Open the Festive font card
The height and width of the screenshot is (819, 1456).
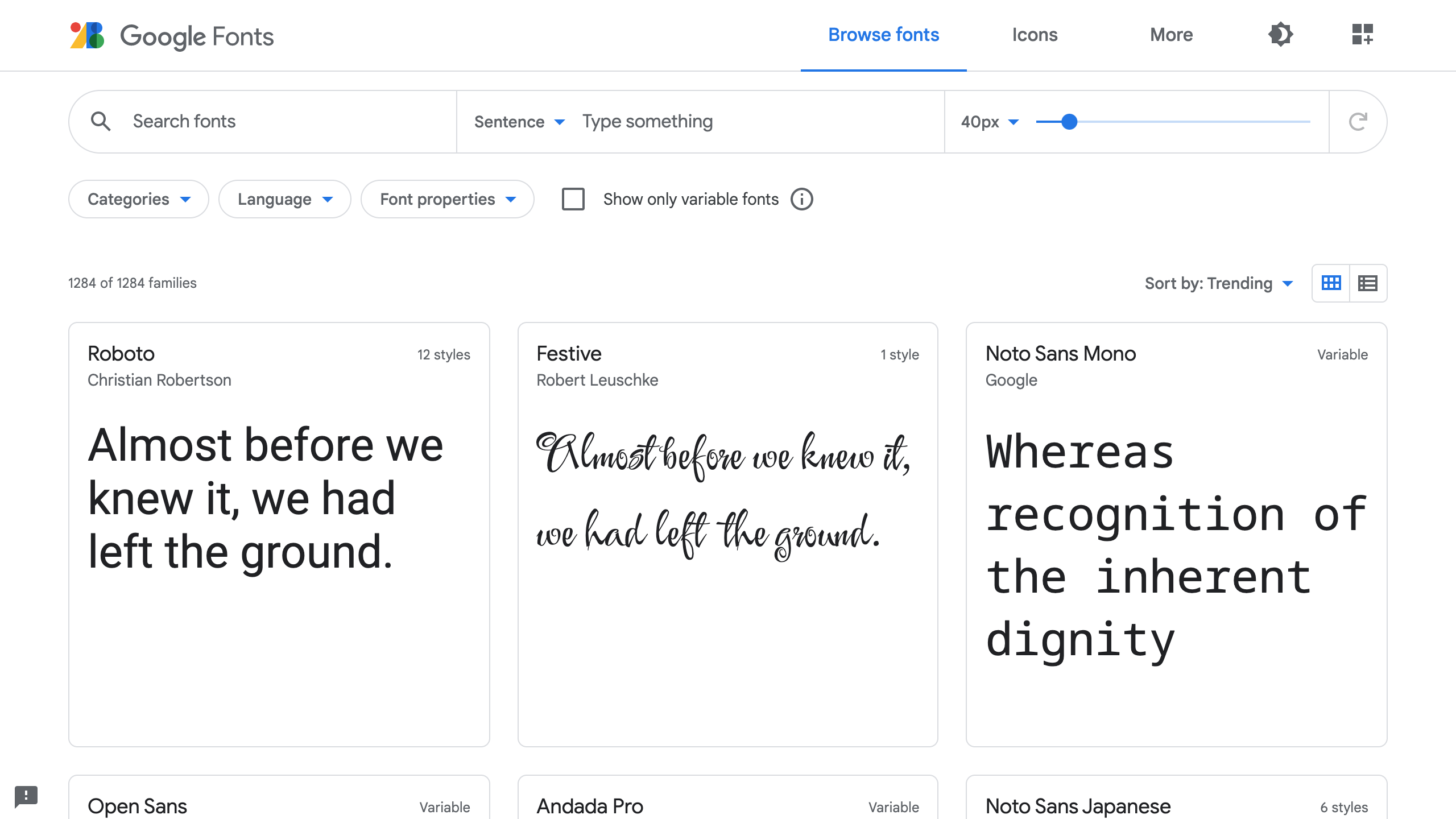(728, 535)
